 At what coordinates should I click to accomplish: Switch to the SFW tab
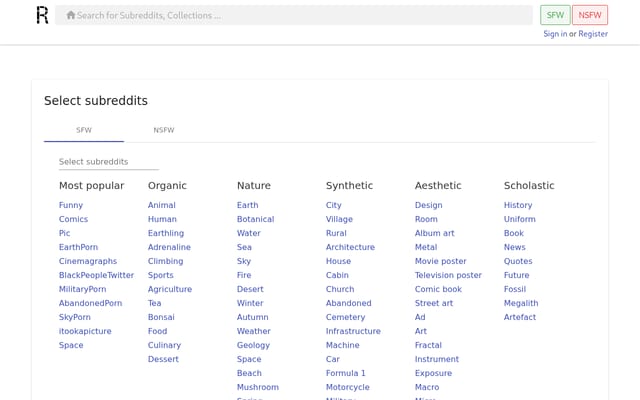point(84,130)
